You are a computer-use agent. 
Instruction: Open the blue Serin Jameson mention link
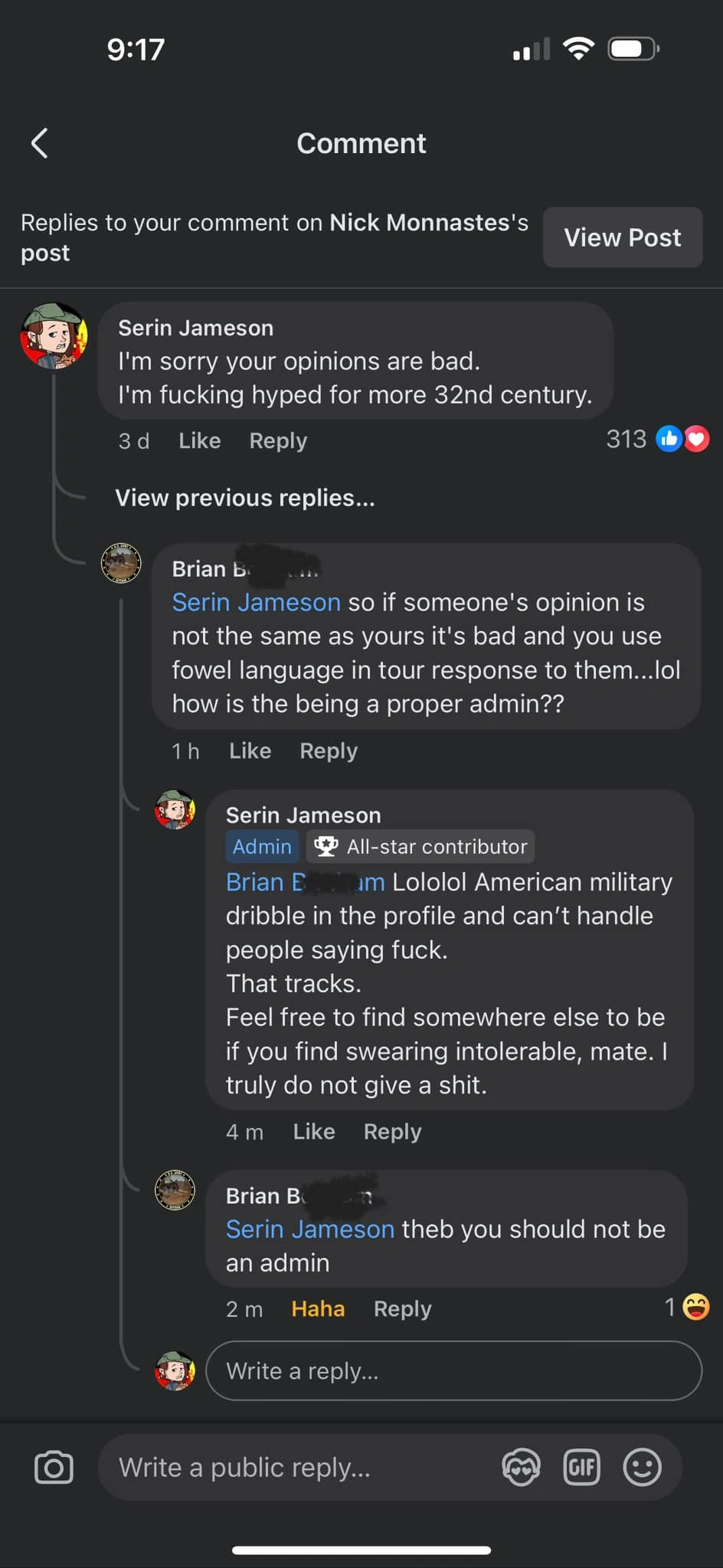click(x=256, y=603)
